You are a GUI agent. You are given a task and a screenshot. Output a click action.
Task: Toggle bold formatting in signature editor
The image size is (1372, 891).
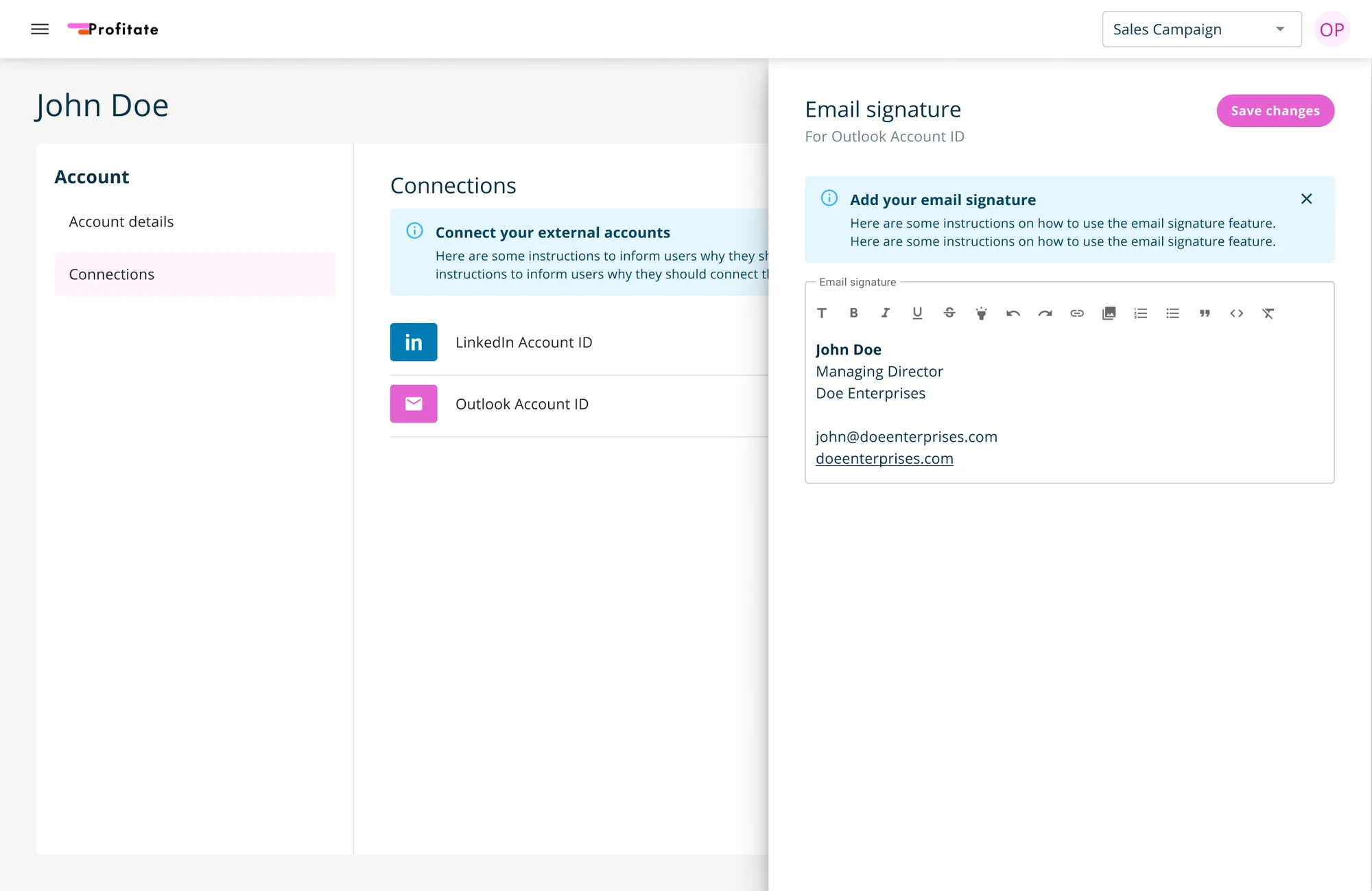pos(853,313)
